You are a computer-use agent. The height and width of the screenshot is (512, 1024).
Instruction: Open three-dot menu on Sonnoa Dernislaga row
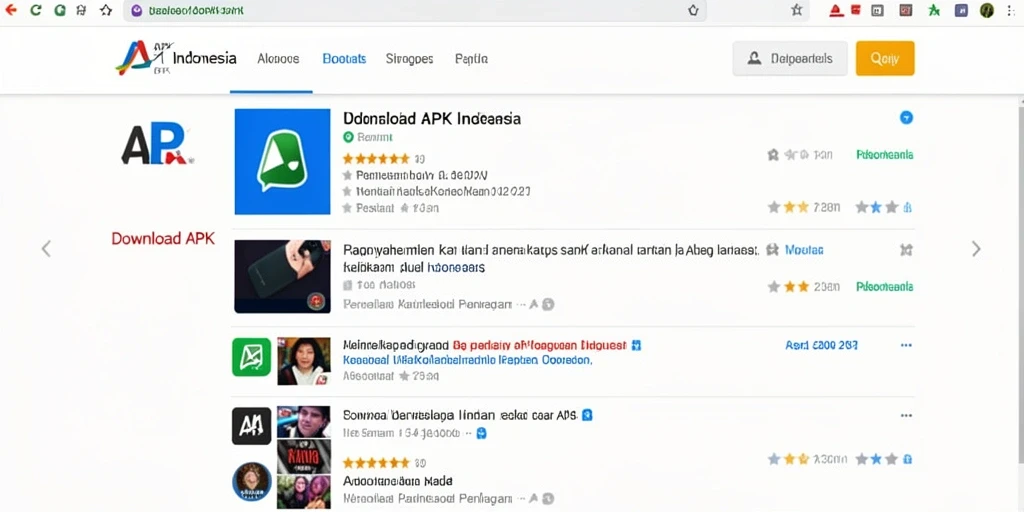pos(906,415)
